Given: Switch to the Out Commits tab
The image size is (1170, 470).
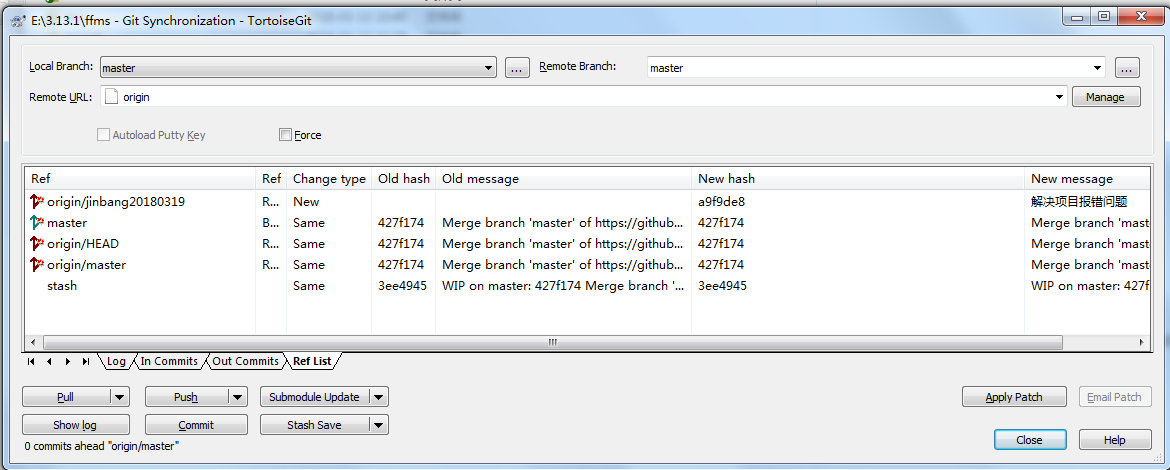Looking at the screenshot, I should click(245, 361).
